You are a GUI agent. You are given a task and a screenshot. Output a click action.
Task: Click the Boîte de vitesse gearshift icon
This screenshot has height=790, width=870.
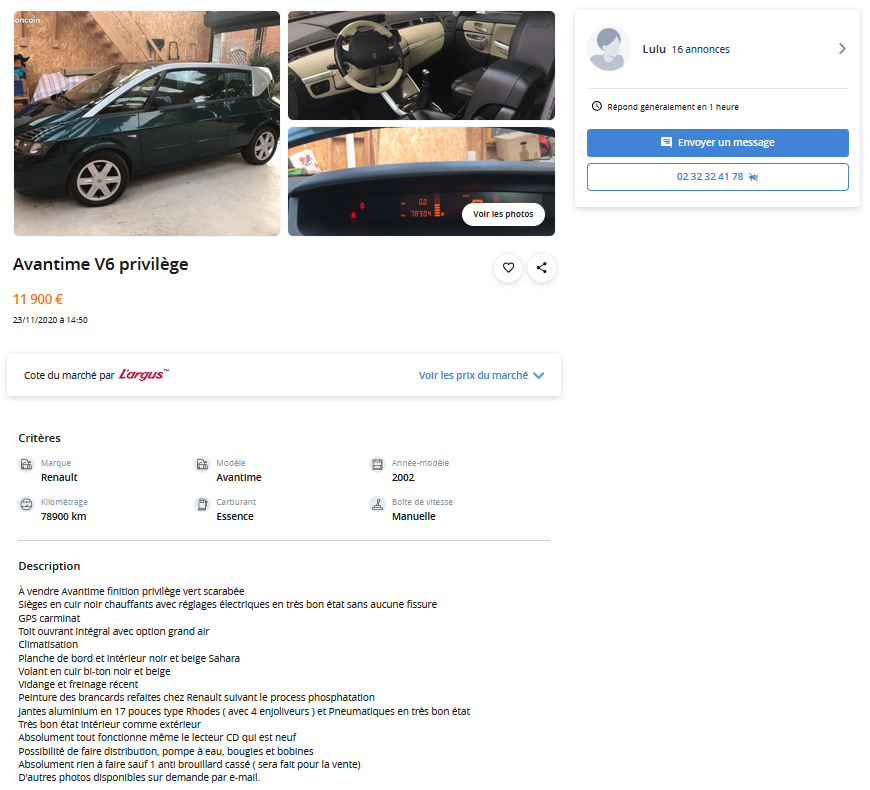coord(377,504)
